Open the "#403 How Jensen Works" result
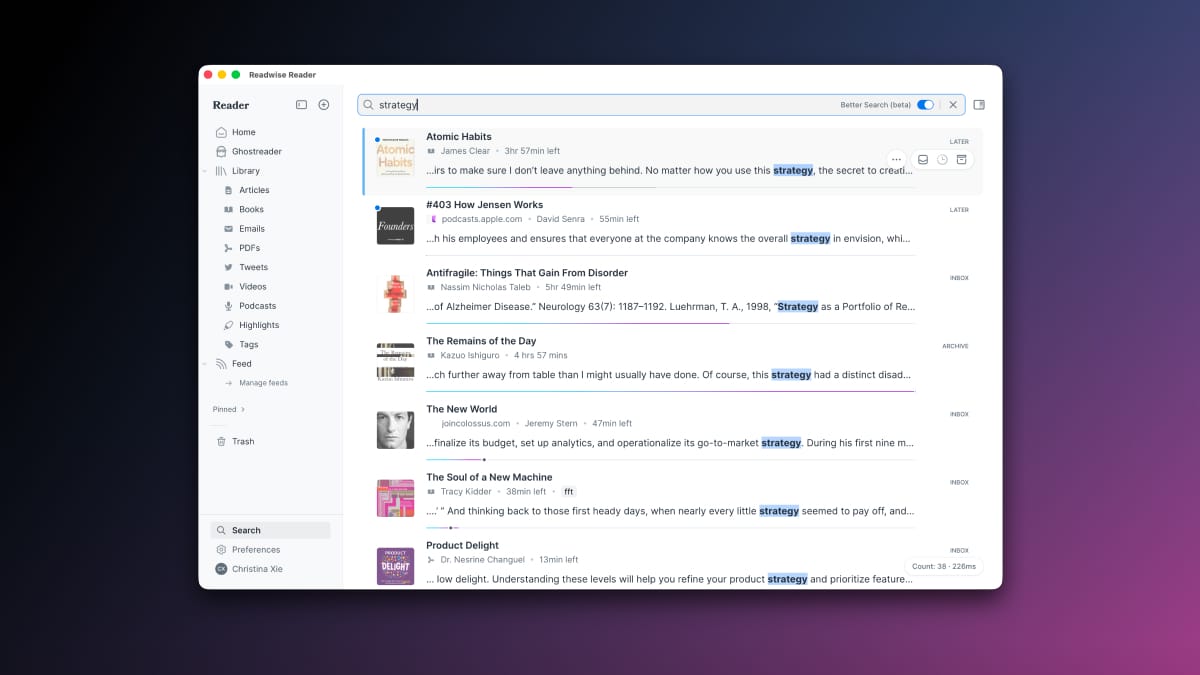 [484, 205]
